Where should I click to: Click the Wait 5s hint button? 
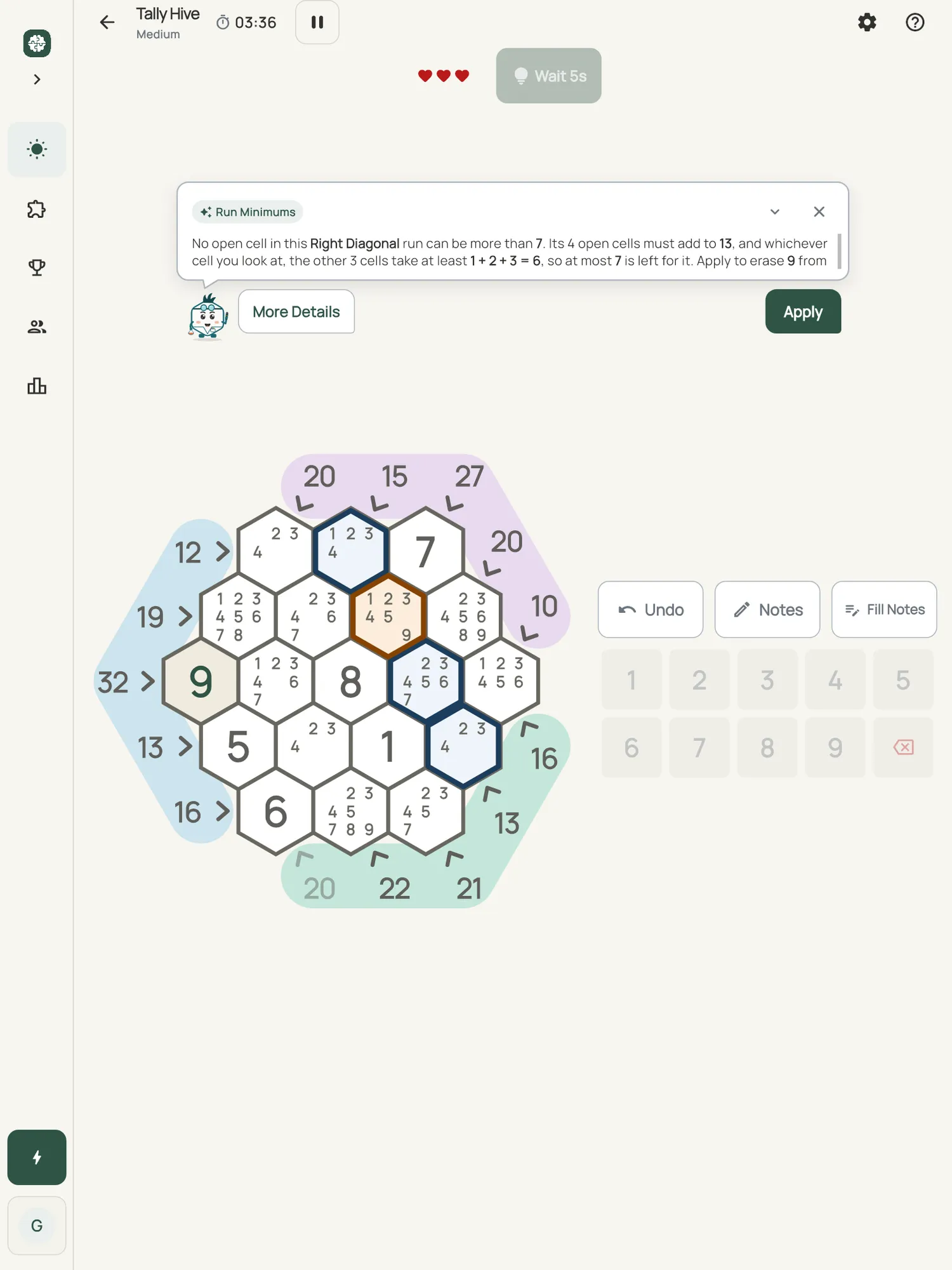point(548,76)
